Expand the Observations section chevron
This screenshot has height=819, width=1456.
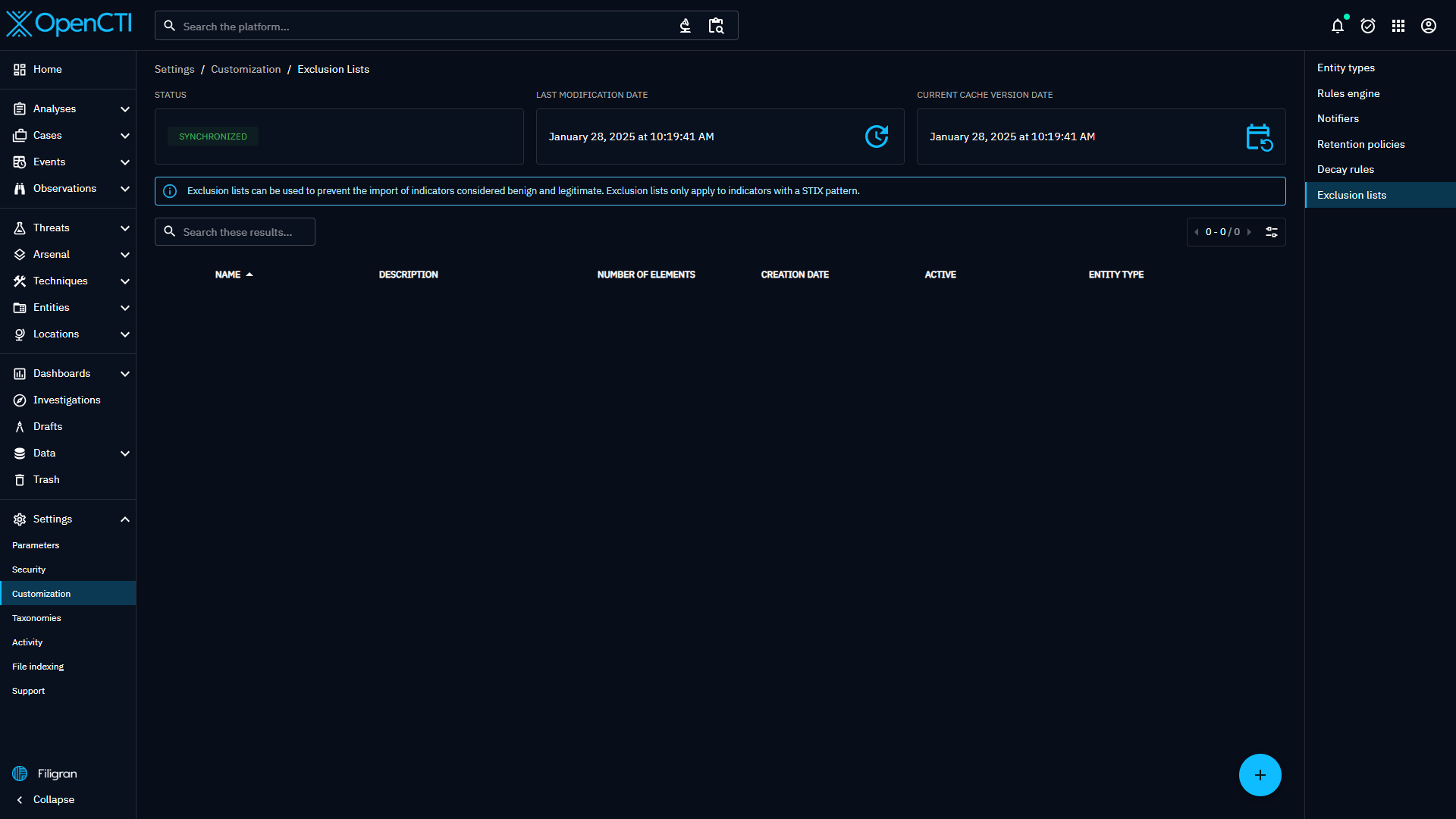click(x=125, y=189)
